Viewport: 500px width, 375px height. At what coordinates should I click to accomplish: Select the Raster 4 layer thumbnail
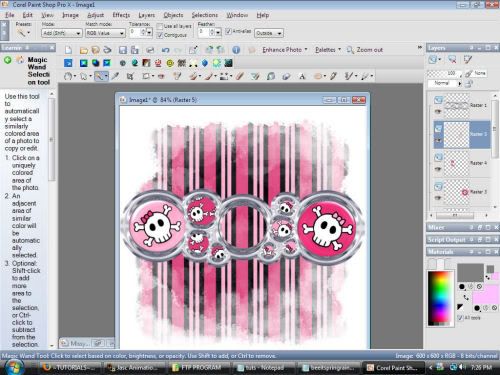point(456,163)
